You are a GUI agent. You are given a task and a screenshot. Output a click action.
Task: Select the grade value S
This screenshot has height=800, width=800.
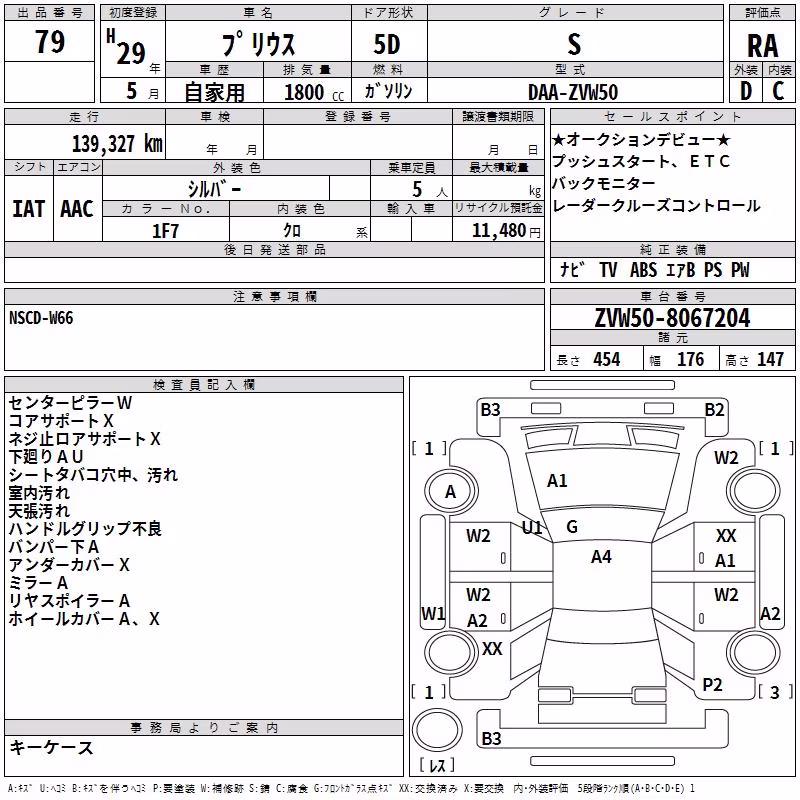click(574, 44)
